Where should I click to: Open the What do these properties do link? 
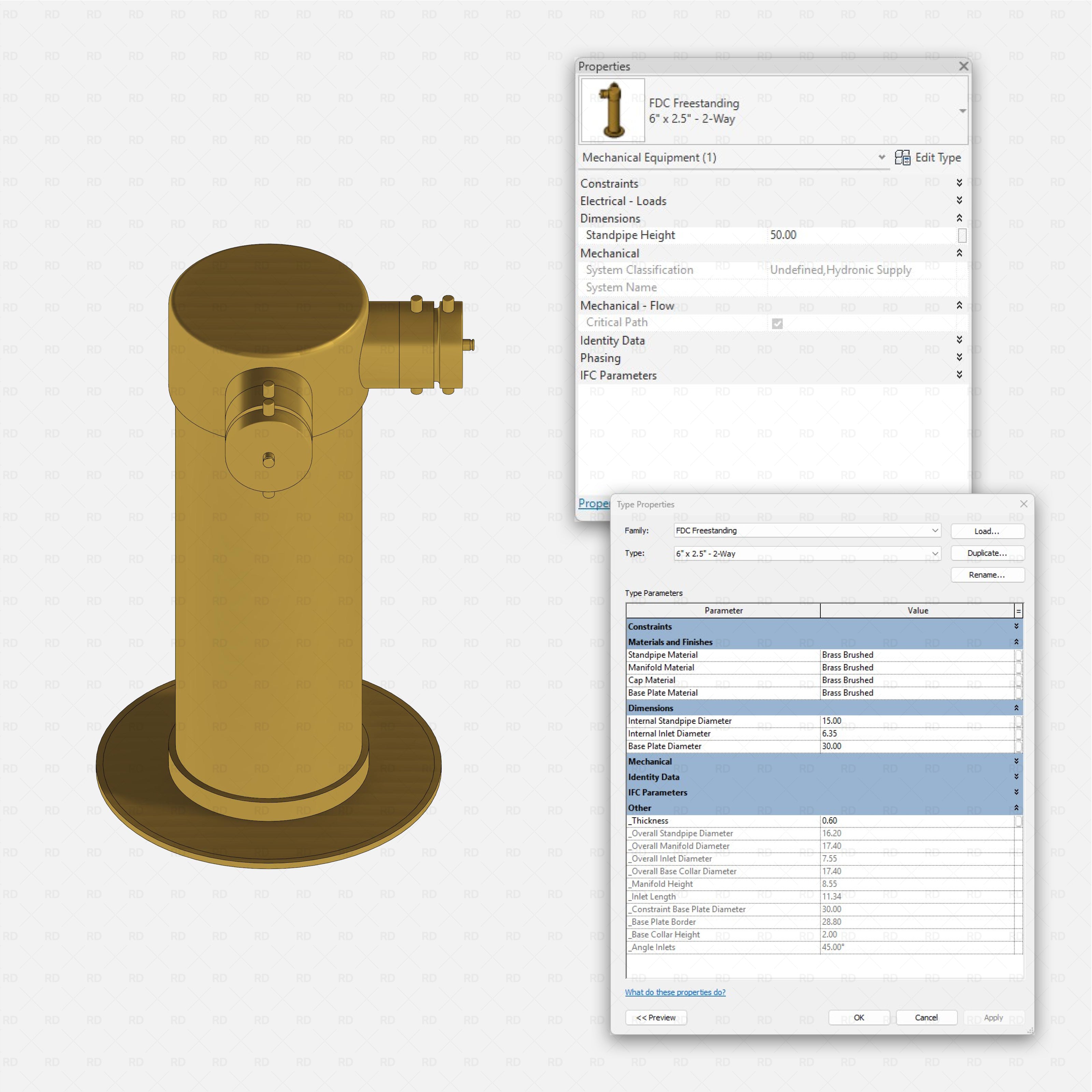675,992
